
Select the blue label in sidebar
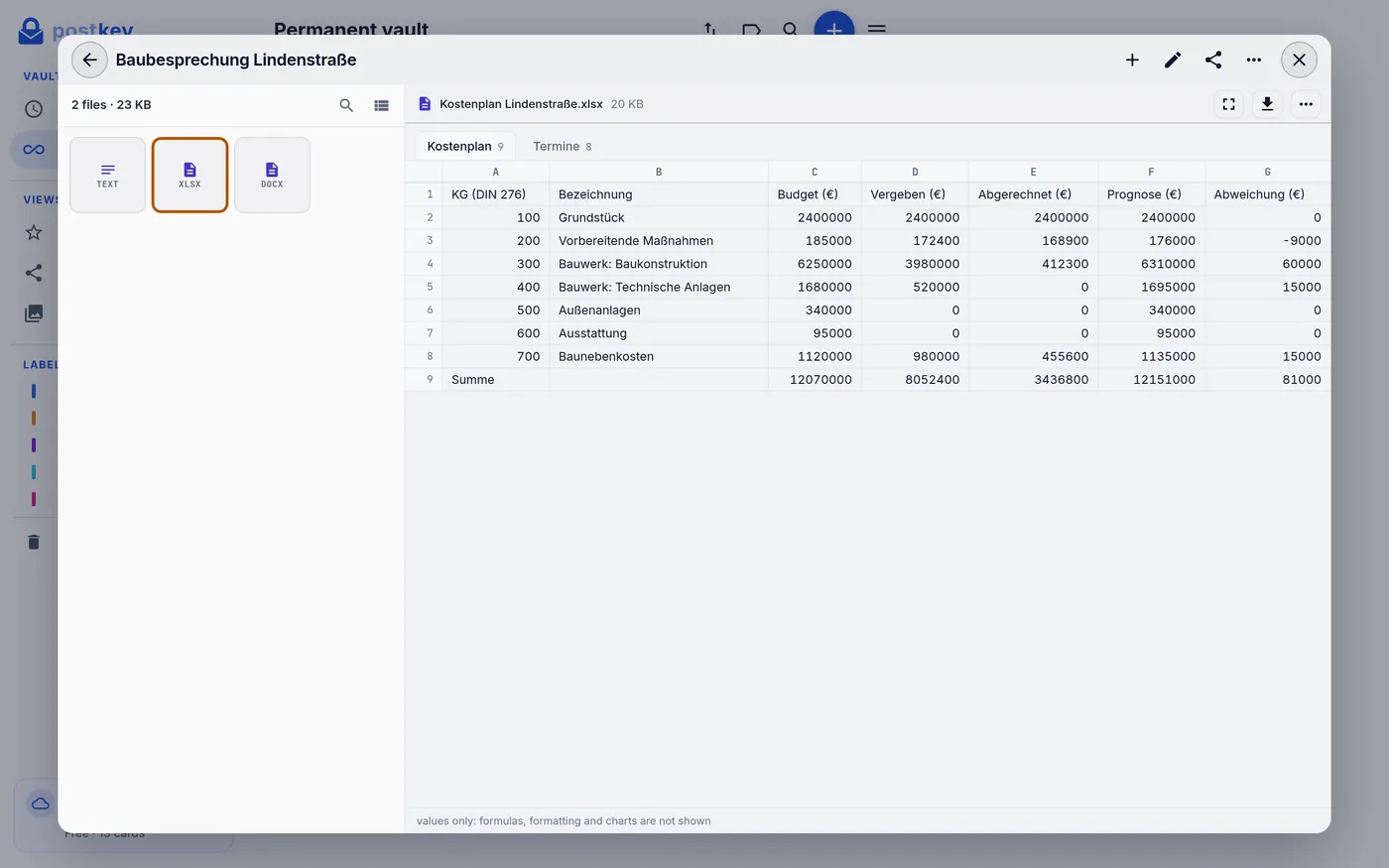click(x=34, y=391)
